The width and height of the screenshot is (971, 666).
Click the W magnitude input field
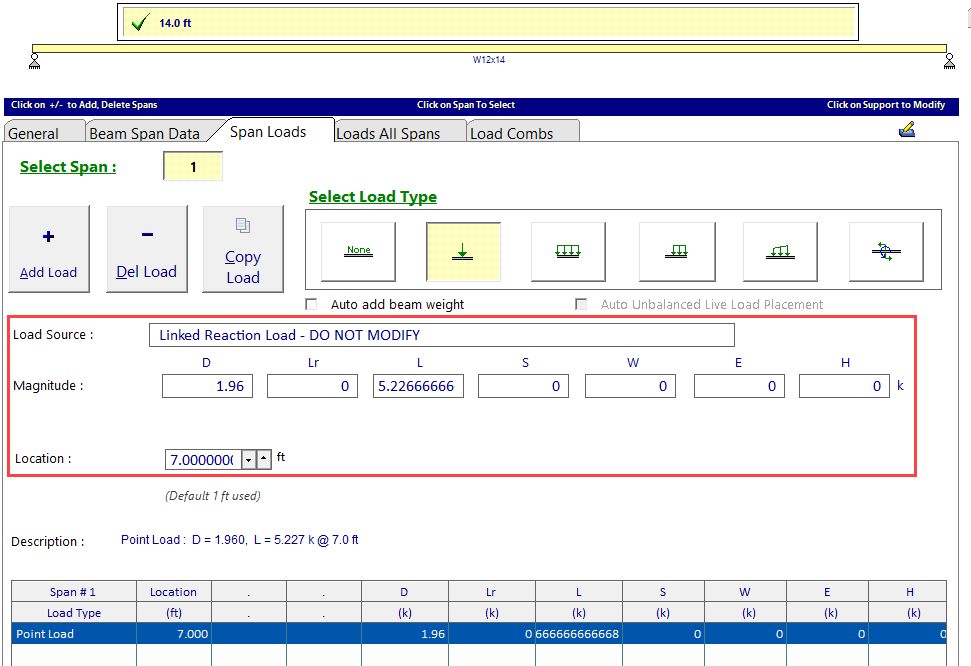coord(630,386)
